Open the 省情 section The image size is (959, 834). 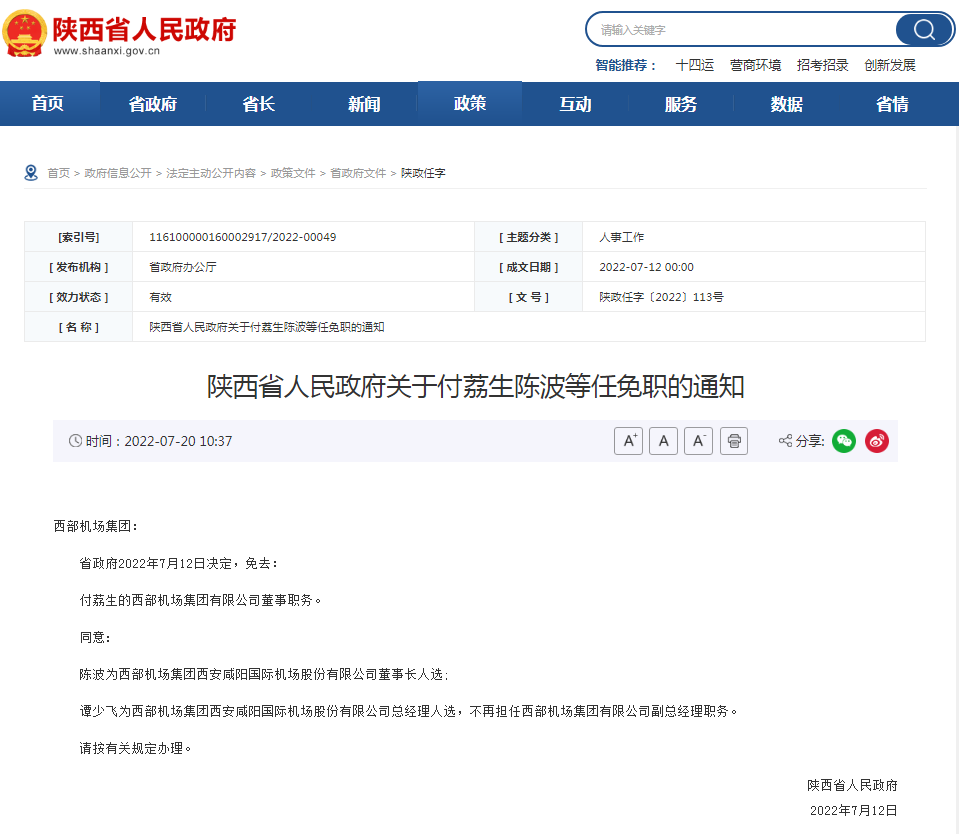tap(891, 103)
